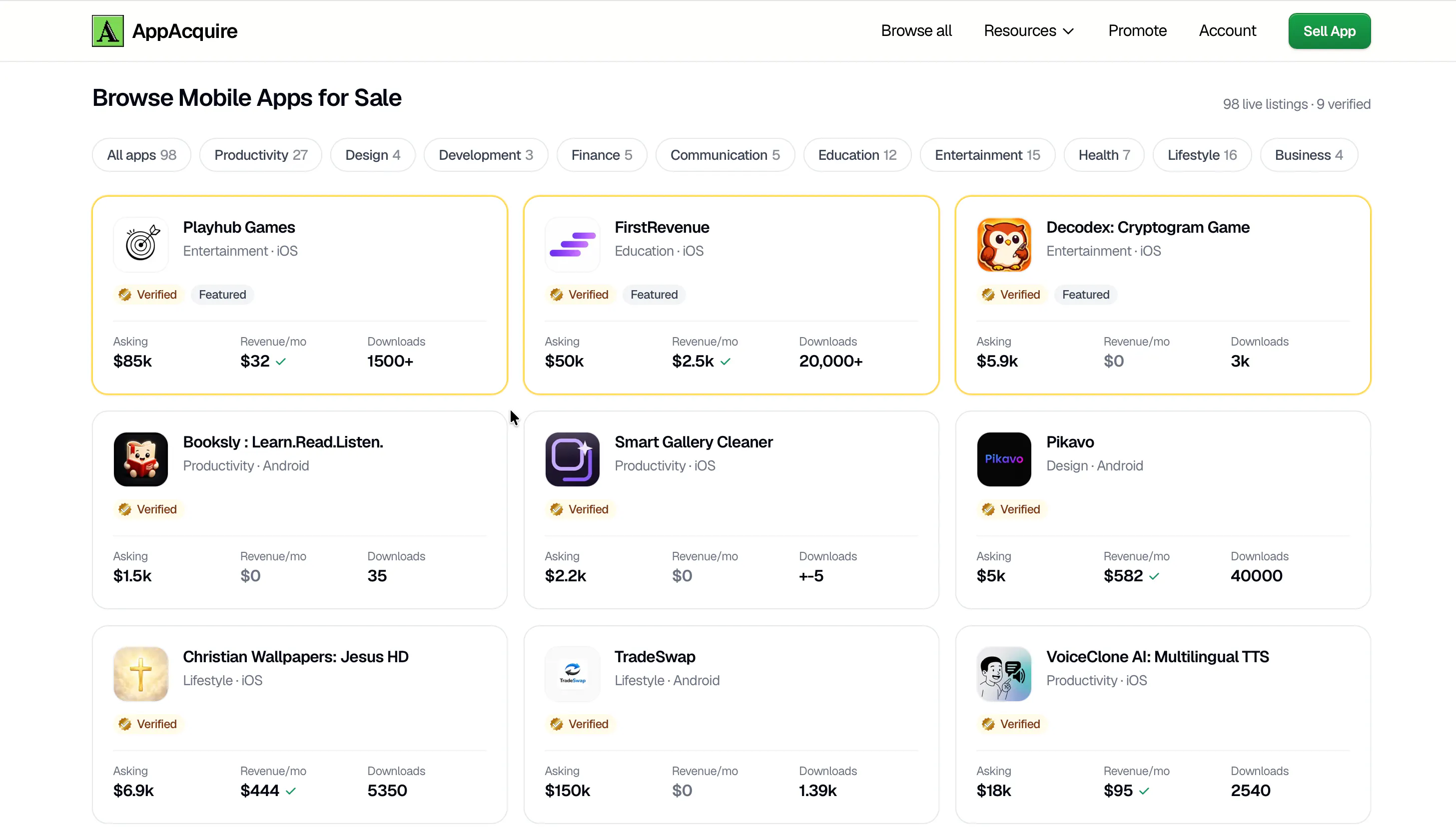Click Featured tag on Decodex card

[1086, 295]
